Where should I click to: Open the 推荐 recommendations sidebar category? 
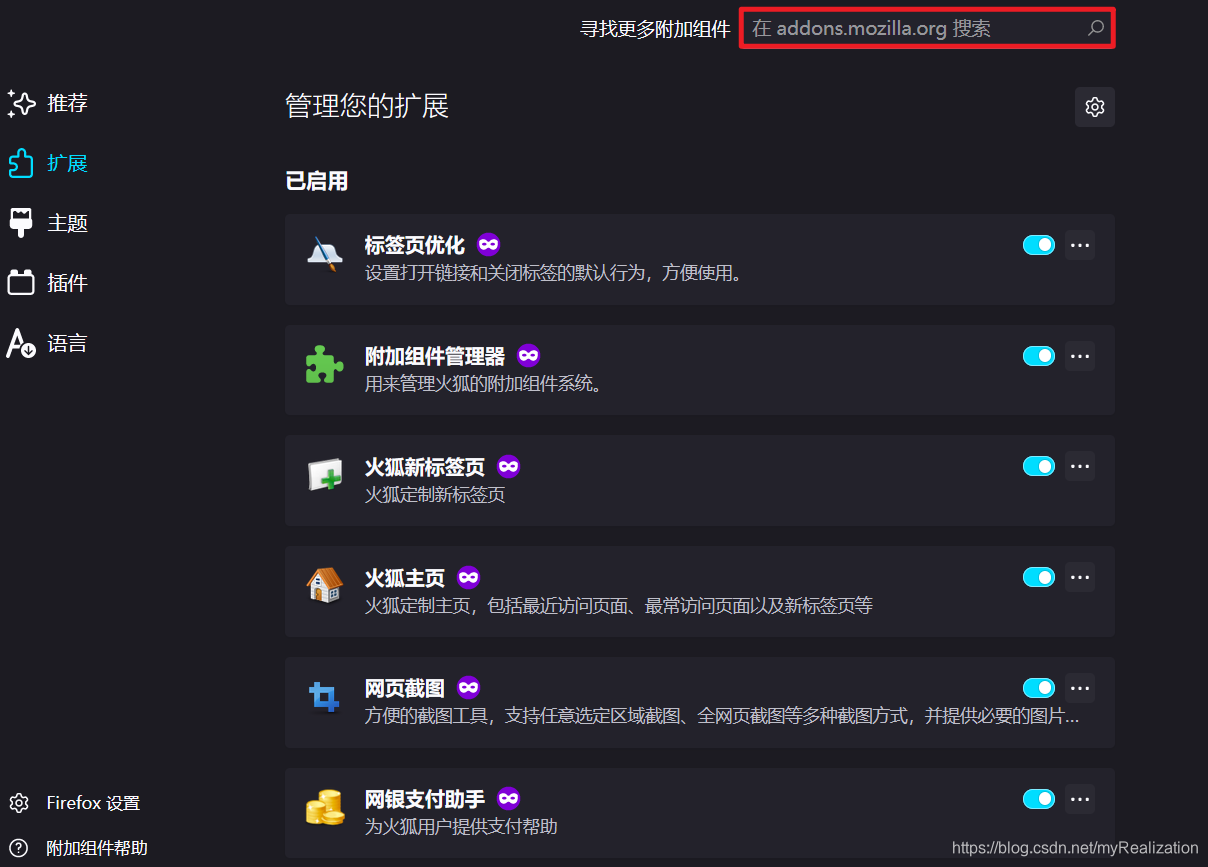[x=48, y=103]
